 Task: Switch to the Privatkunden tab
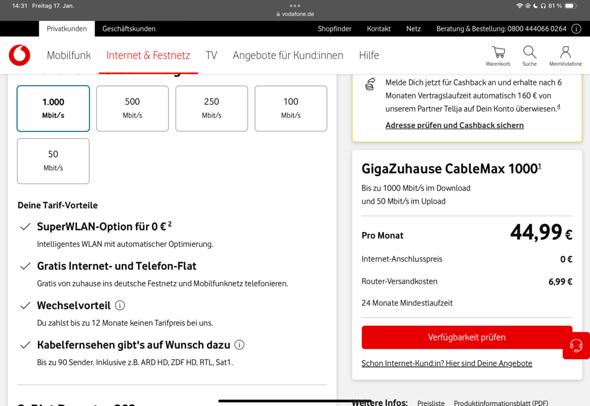coord(67,29)
